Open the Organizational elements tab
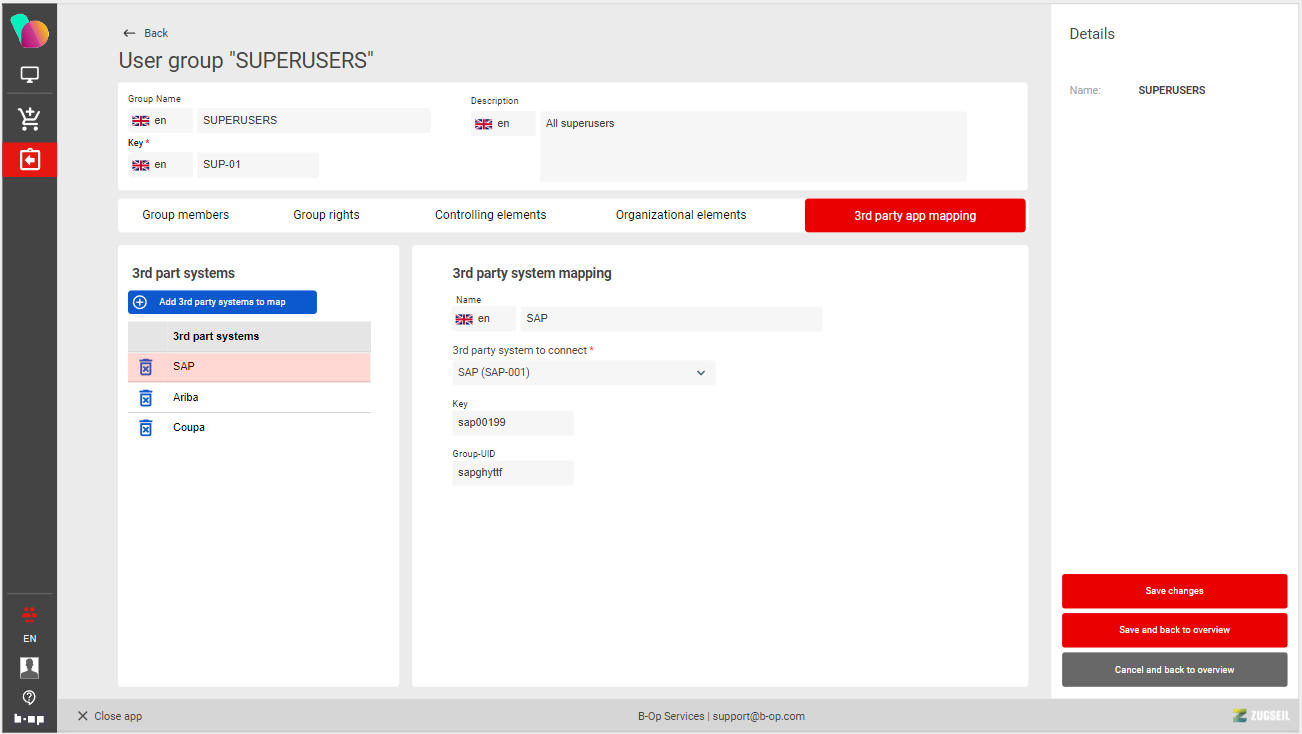The image size is (1302, 734). (x=680, y=215)
